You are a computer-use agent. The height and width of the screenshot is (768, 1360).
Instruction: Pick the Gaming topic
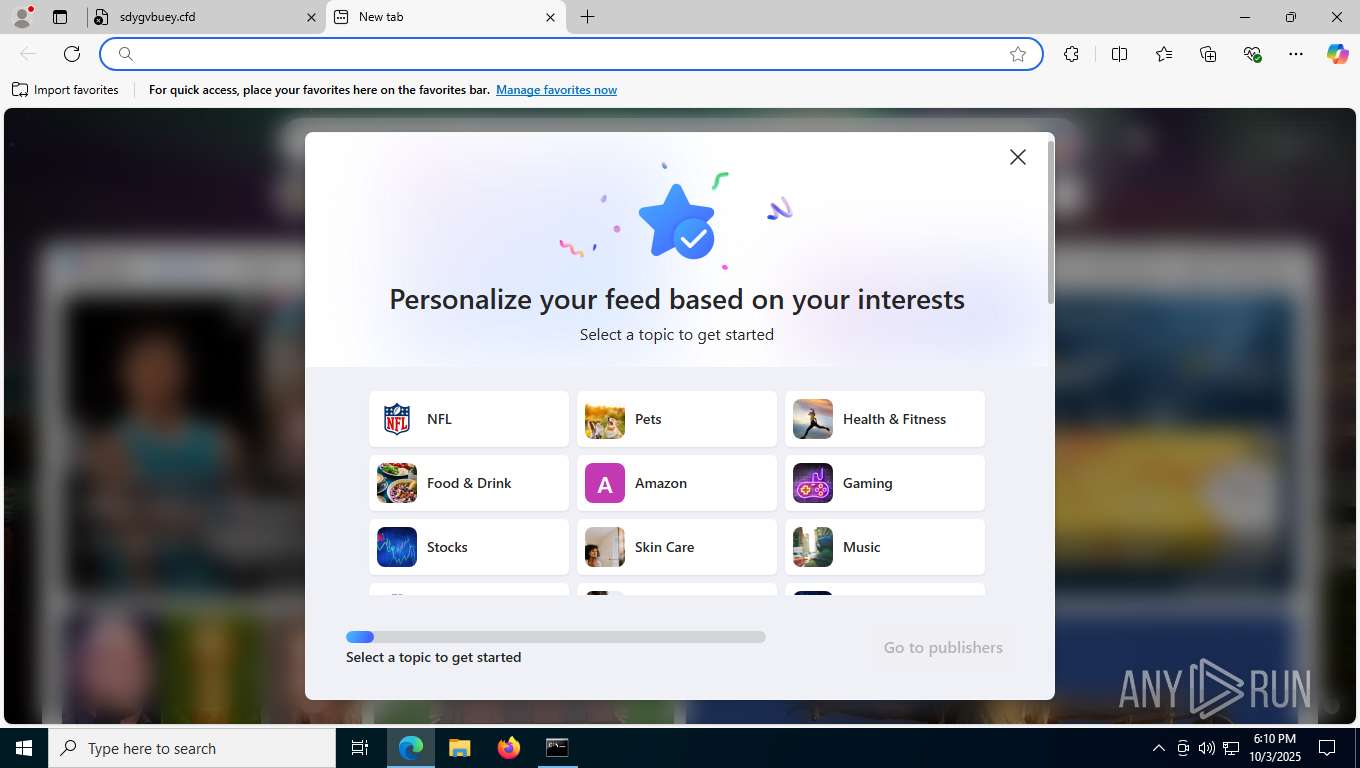point(885,483)
